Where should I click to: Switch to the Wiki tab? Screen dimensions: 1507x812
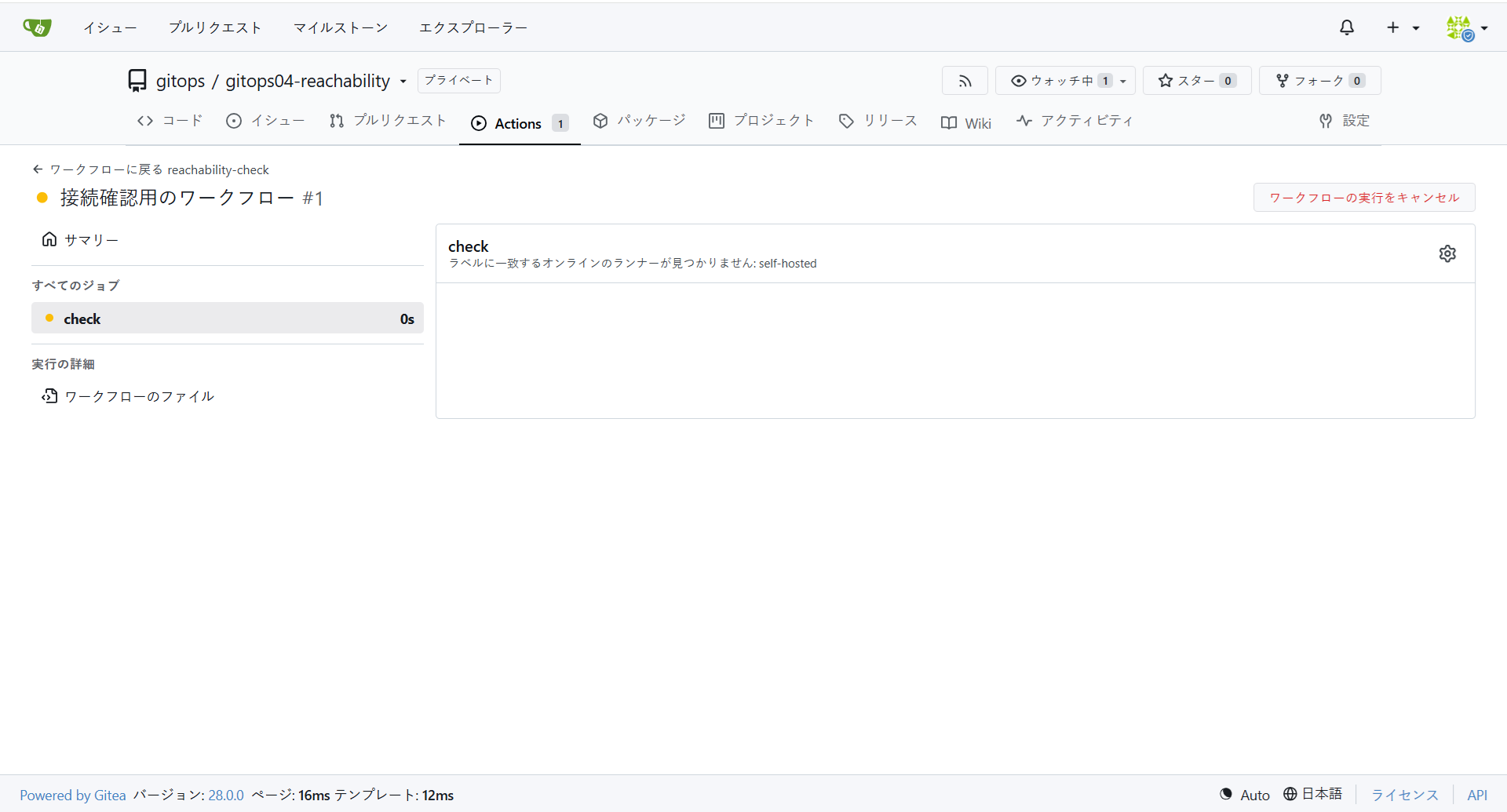pyautogui.click(x=966, y=123)
